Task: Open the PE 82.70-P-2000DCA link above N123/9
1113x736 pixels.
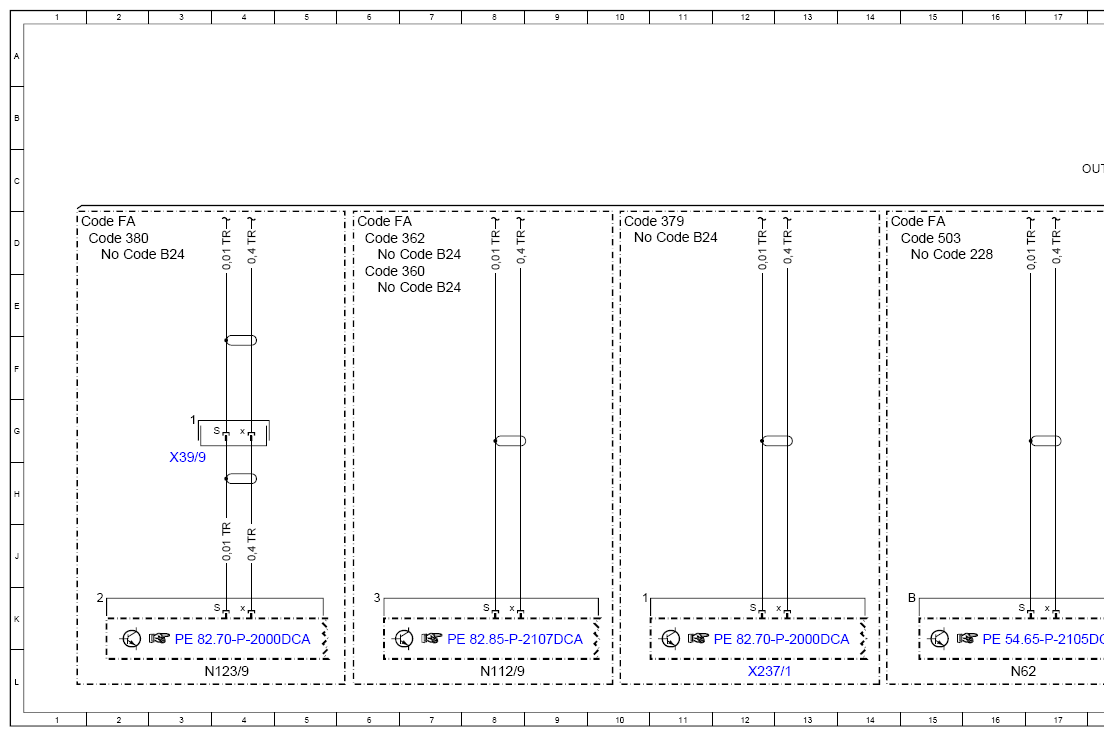Action: 243,639
